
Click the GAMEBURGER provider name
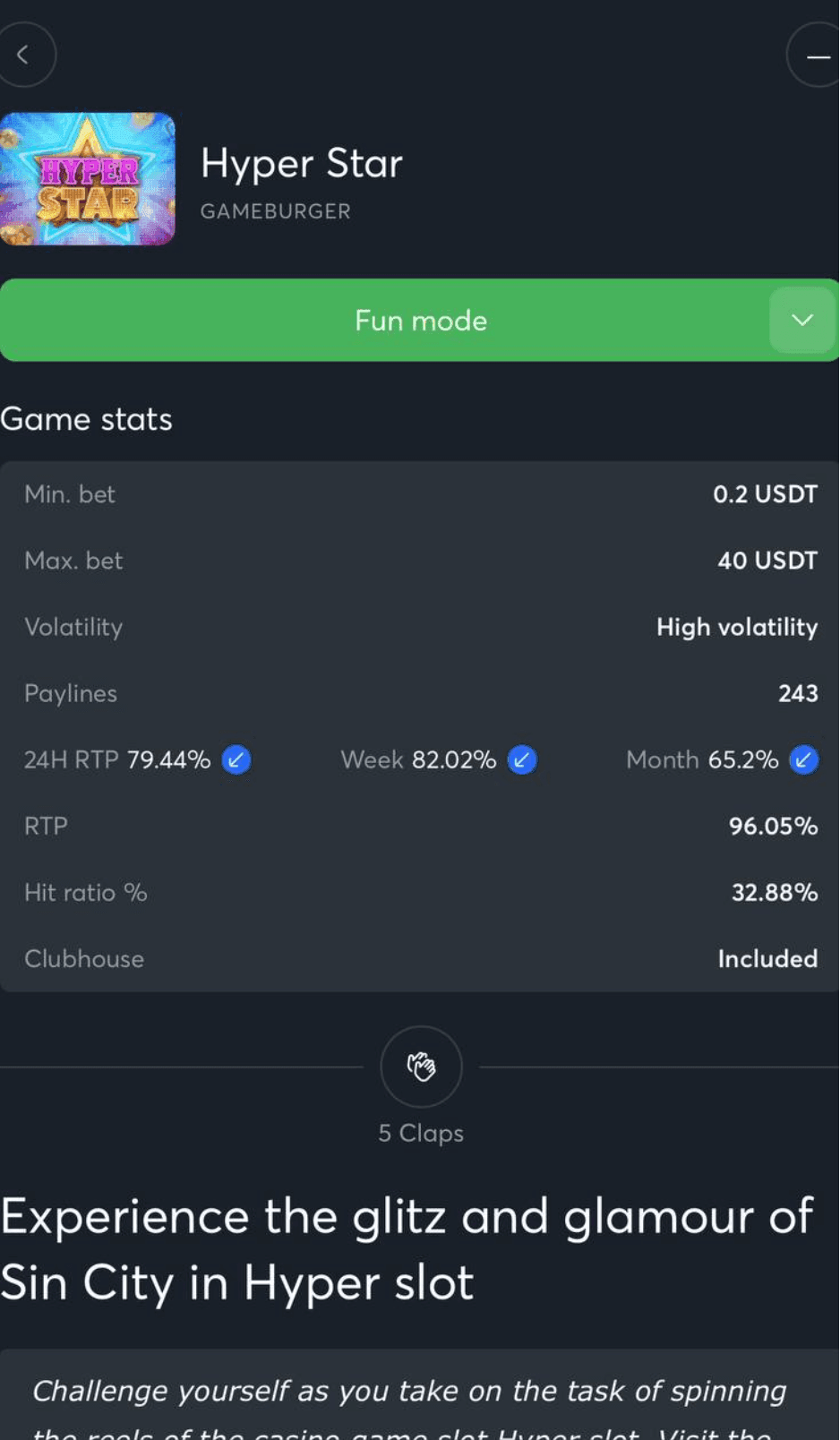[x=275, y=211]
